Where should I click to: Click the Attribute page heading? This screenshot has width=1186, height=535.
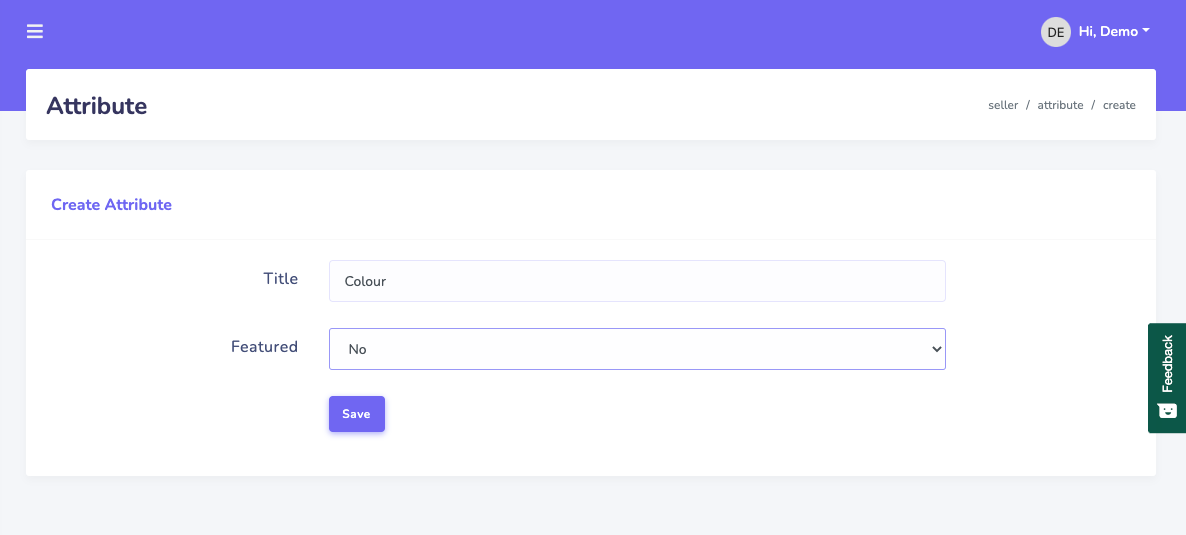(97, 106)
